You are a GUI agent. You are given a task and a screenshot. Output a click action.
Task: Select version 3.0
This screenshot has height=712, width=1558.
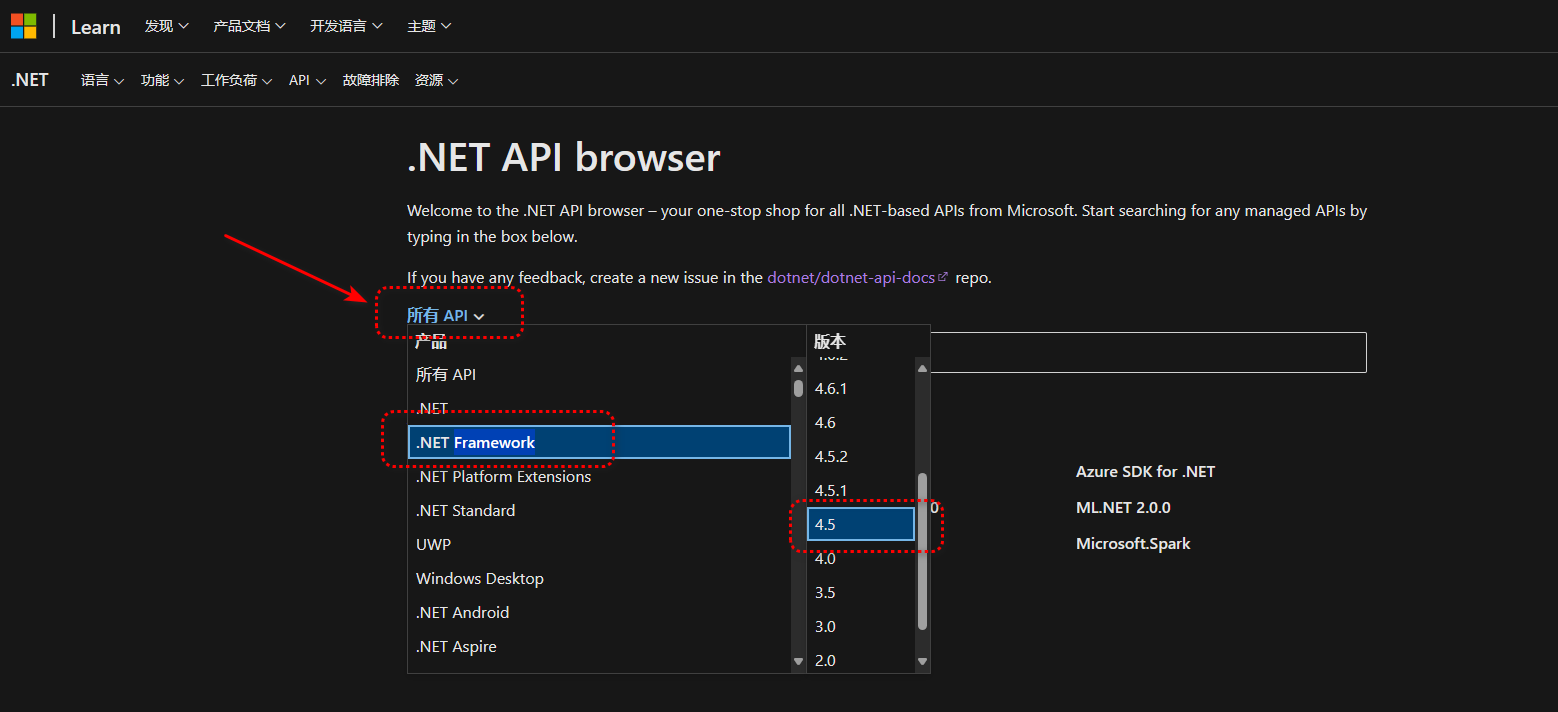(861, 627)
